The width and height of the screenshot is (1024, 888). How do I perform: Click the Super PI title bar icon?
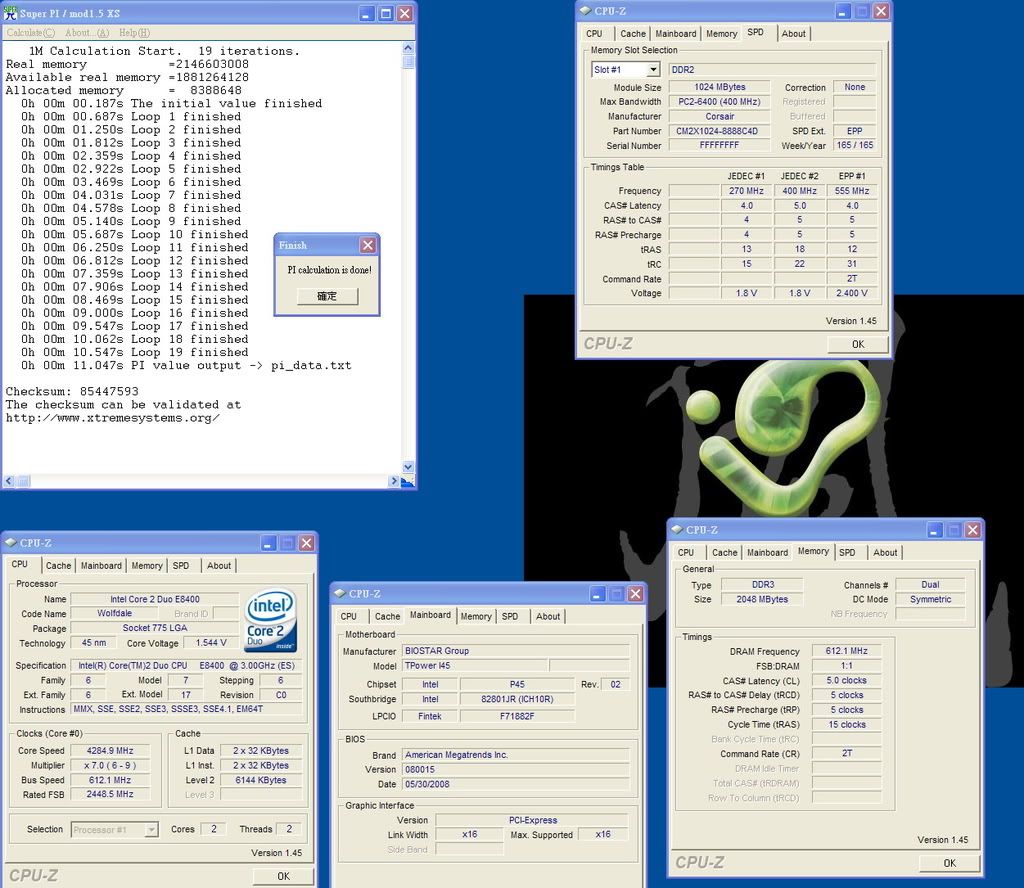[x=10, y=13]
